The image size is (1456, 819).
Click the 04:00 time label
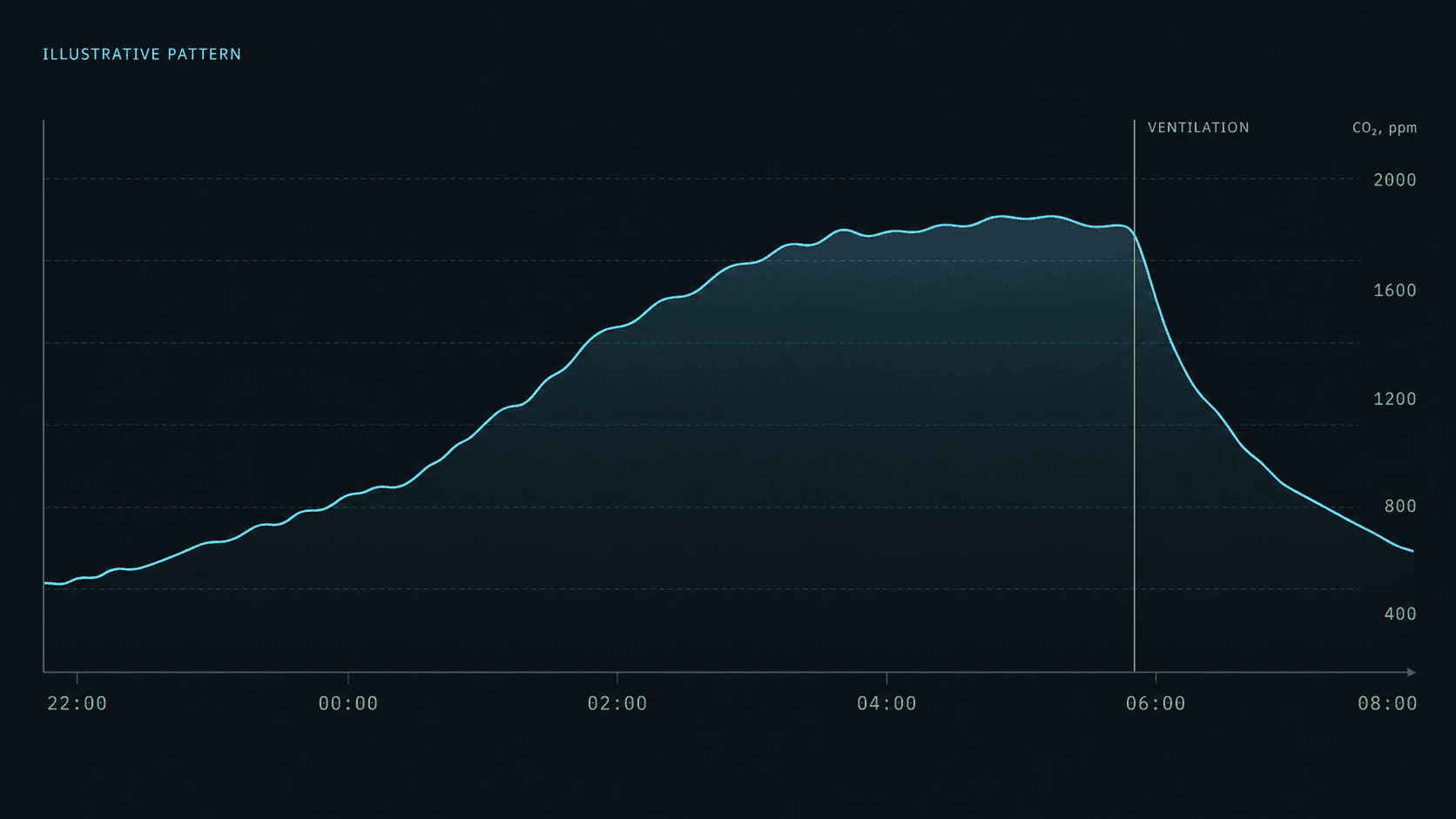tap(886, 703)
